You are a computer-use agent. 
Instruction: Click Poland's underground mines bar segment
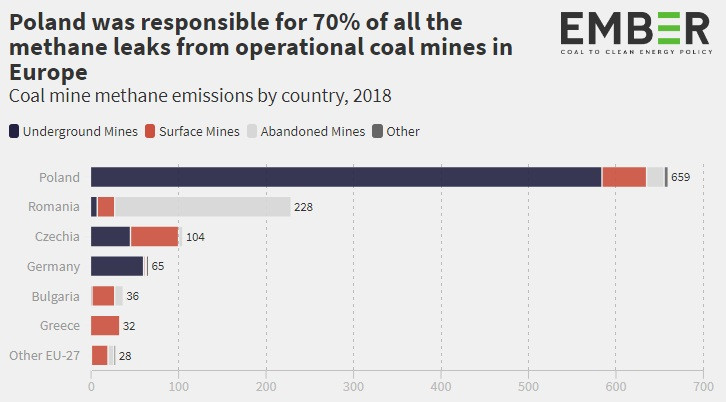[x=345, y=177]
